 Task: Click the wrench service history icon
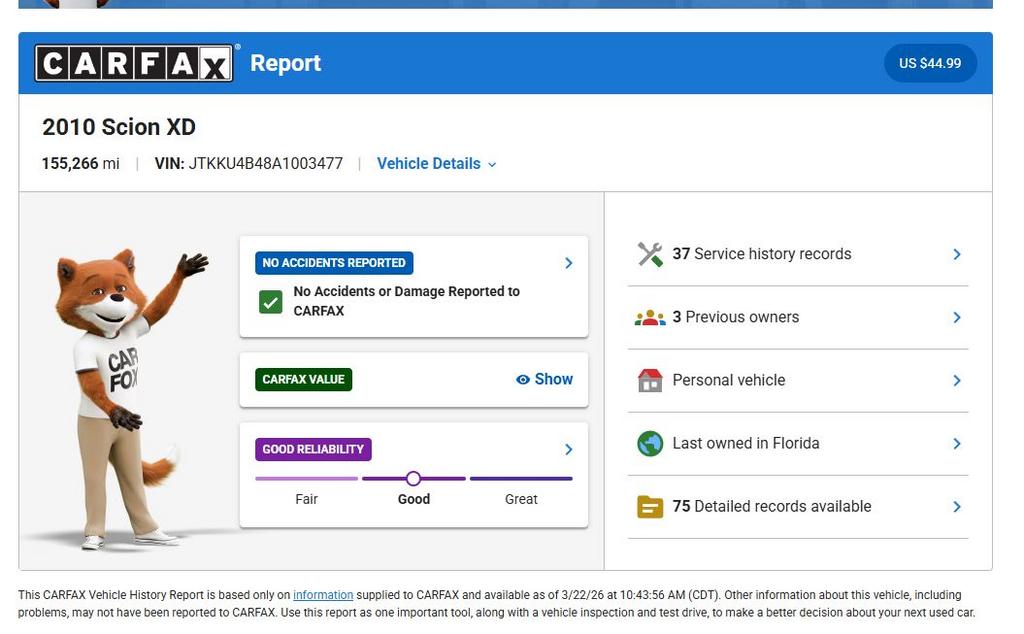click(650, 254)
